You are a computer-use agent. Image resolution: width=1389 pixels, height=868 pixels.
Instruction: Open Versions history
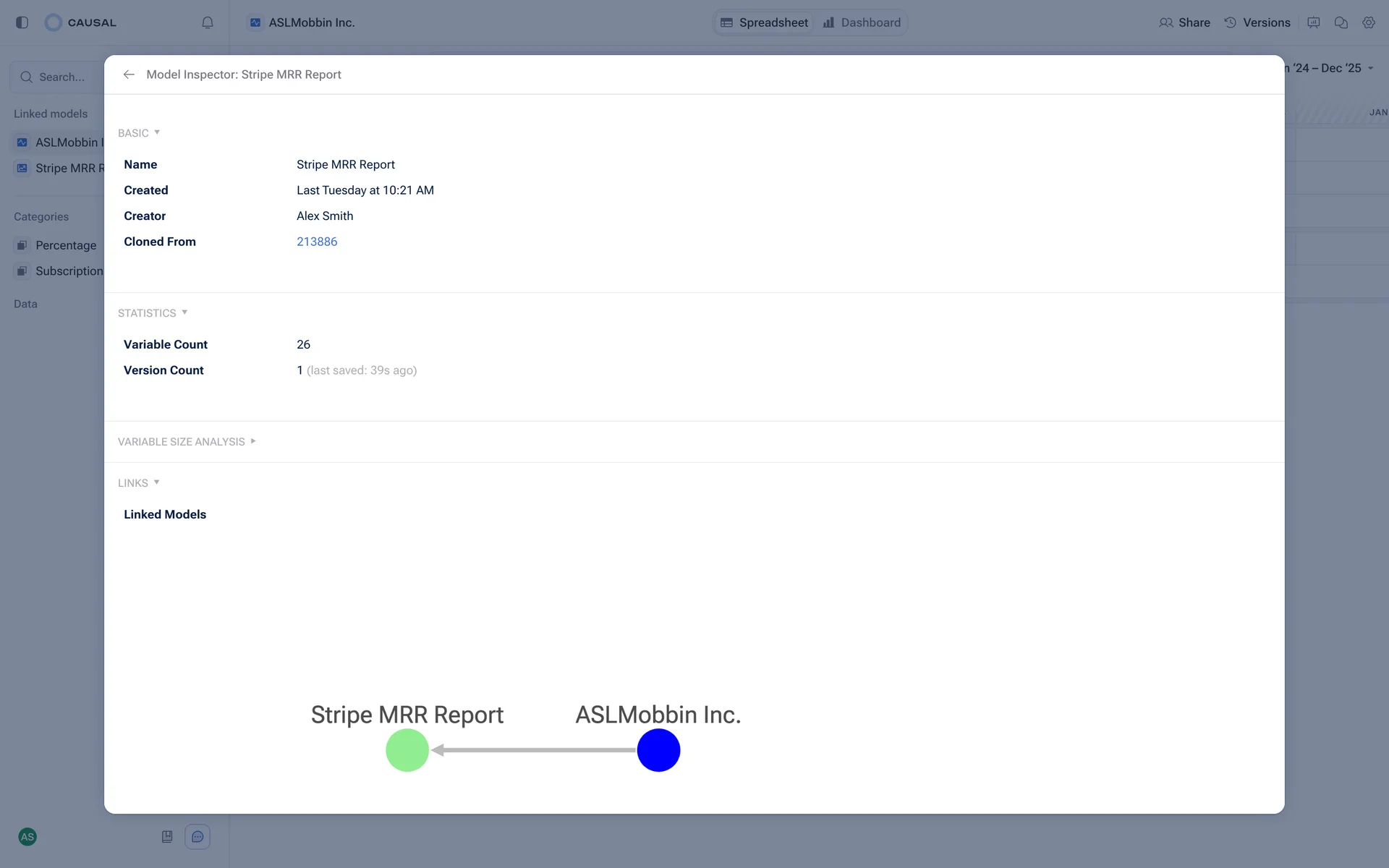pyautogui.click(x=1257, y=22)
